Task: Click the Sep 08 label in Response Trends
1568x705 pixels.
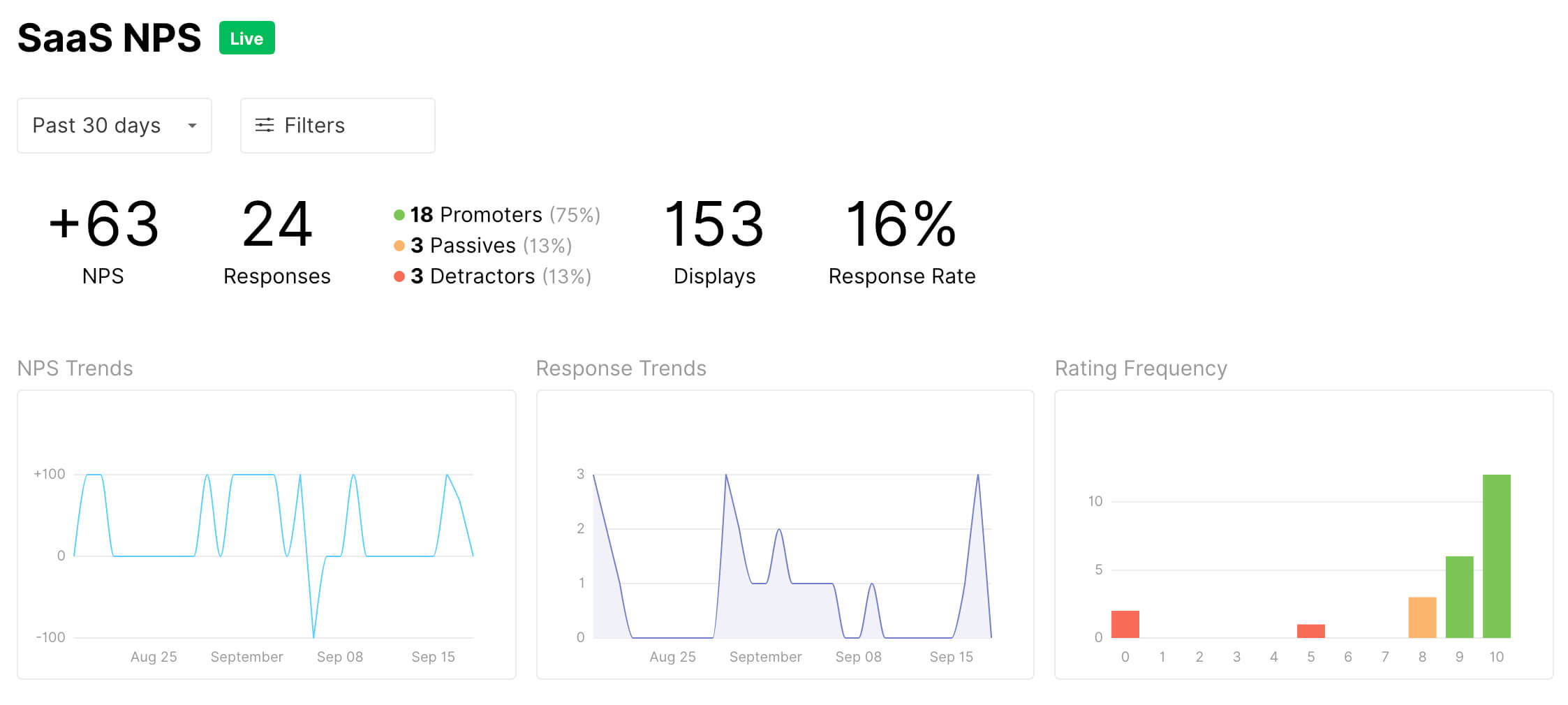Action: (859, 657)
